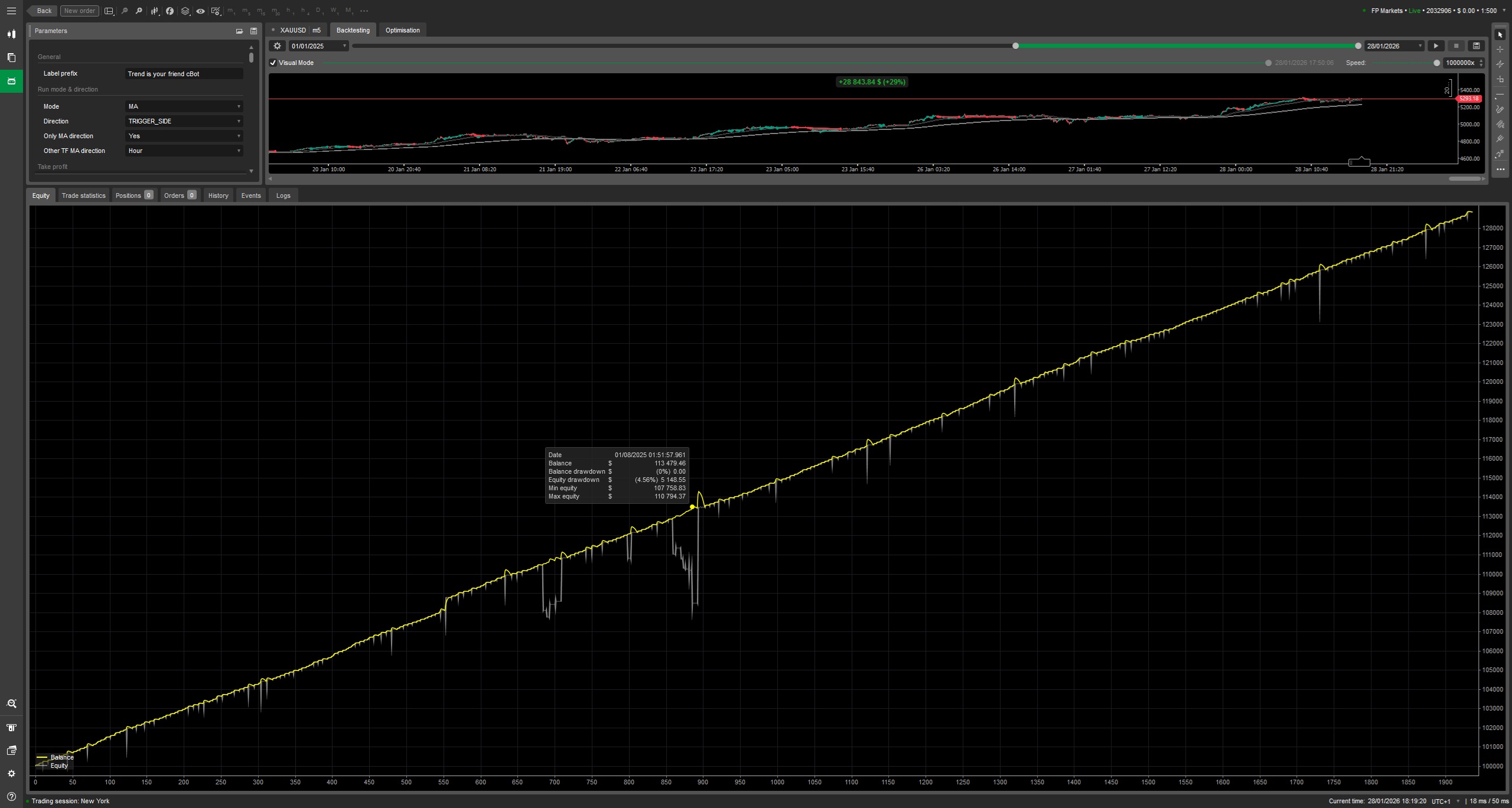Open the Mode dropdown showing MA

184,106
